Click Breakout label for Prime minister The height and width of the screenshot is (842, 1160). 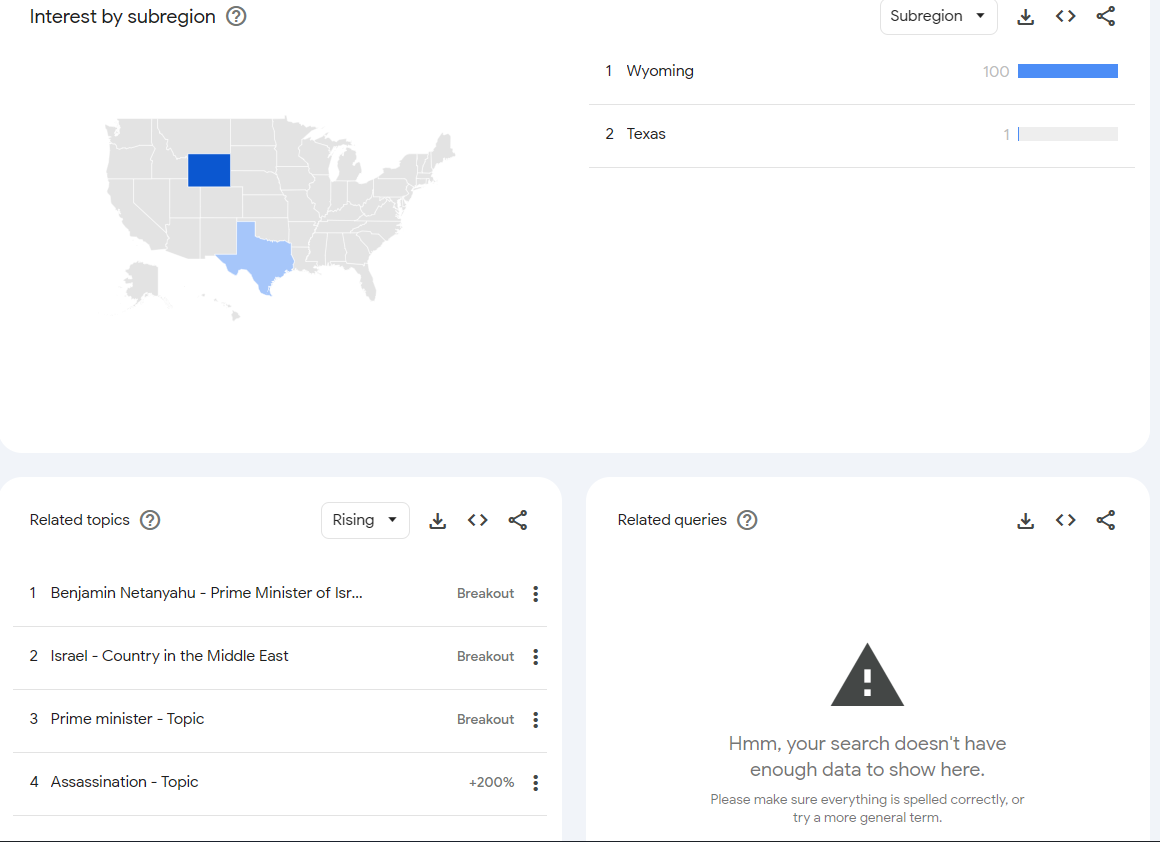(485, 719)
